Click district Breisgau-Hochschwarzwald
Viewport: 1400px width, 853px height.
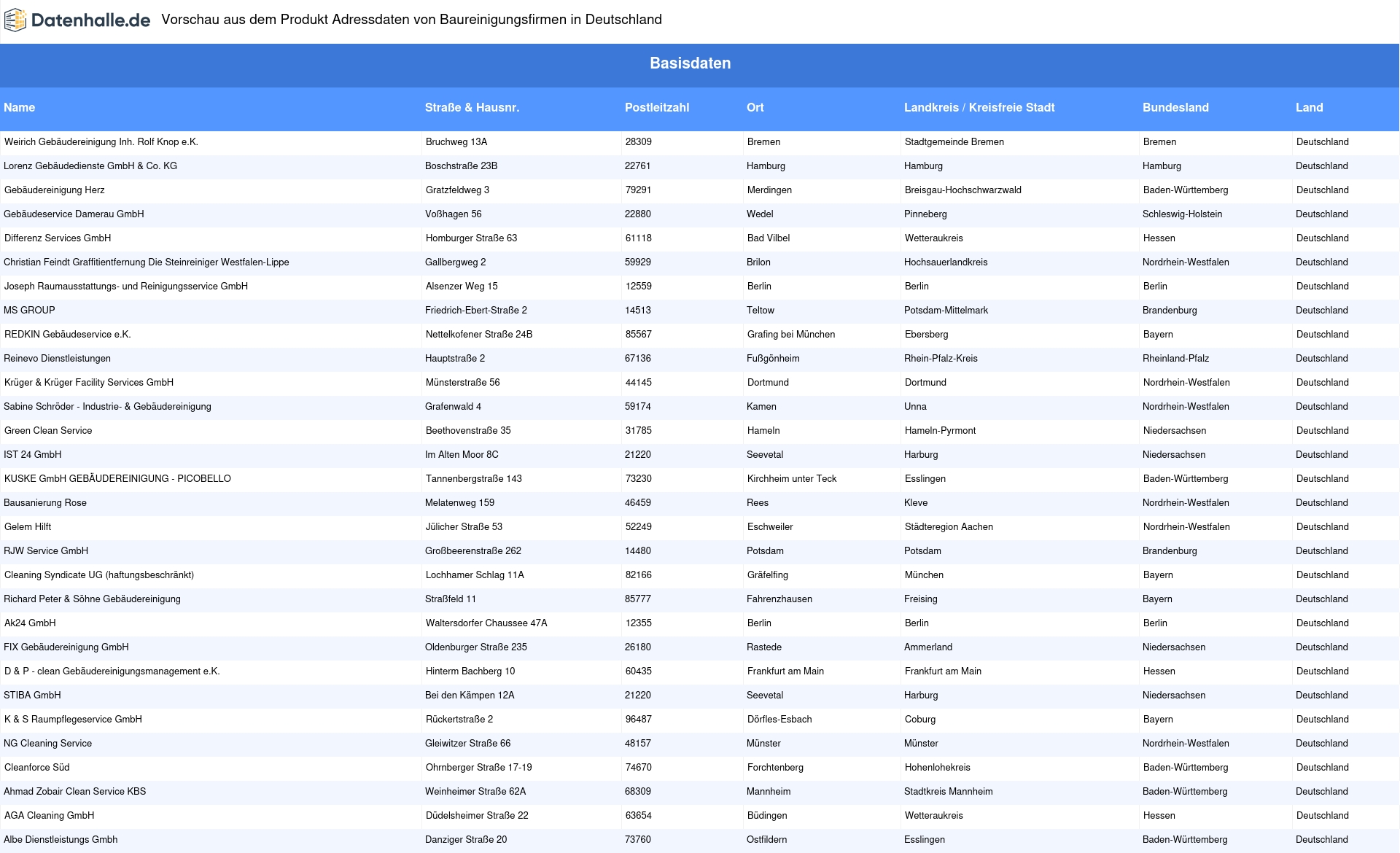[963, 190]
